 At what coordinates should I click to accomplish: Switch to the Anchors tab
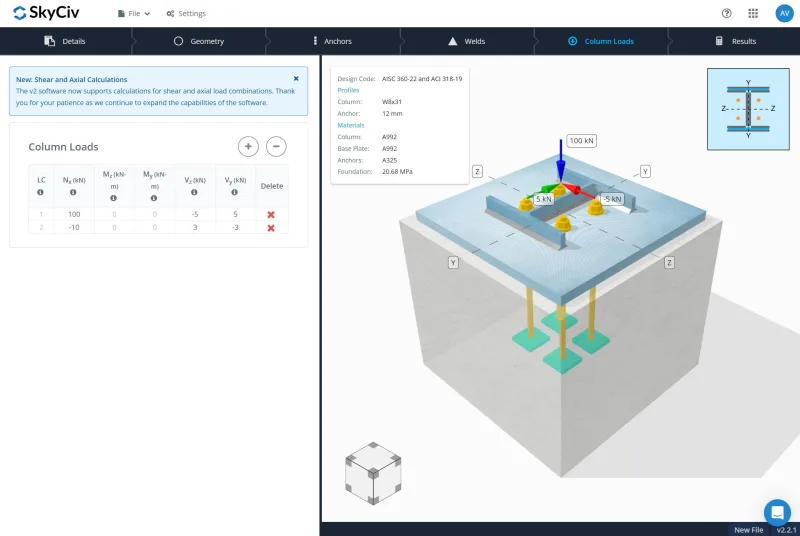click(x=331, y=41)
